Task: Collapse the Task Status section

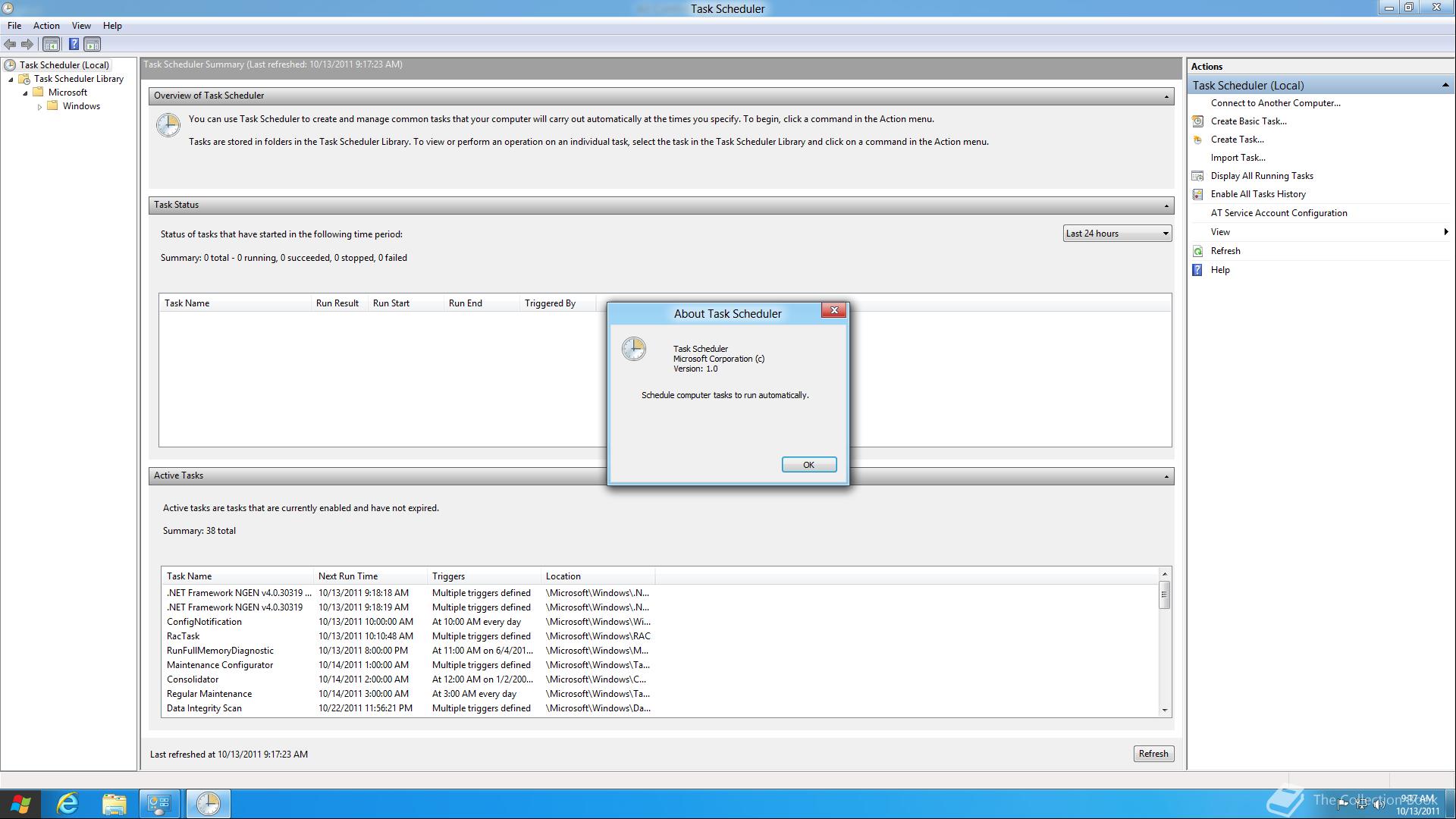Action: [1166, 206]
